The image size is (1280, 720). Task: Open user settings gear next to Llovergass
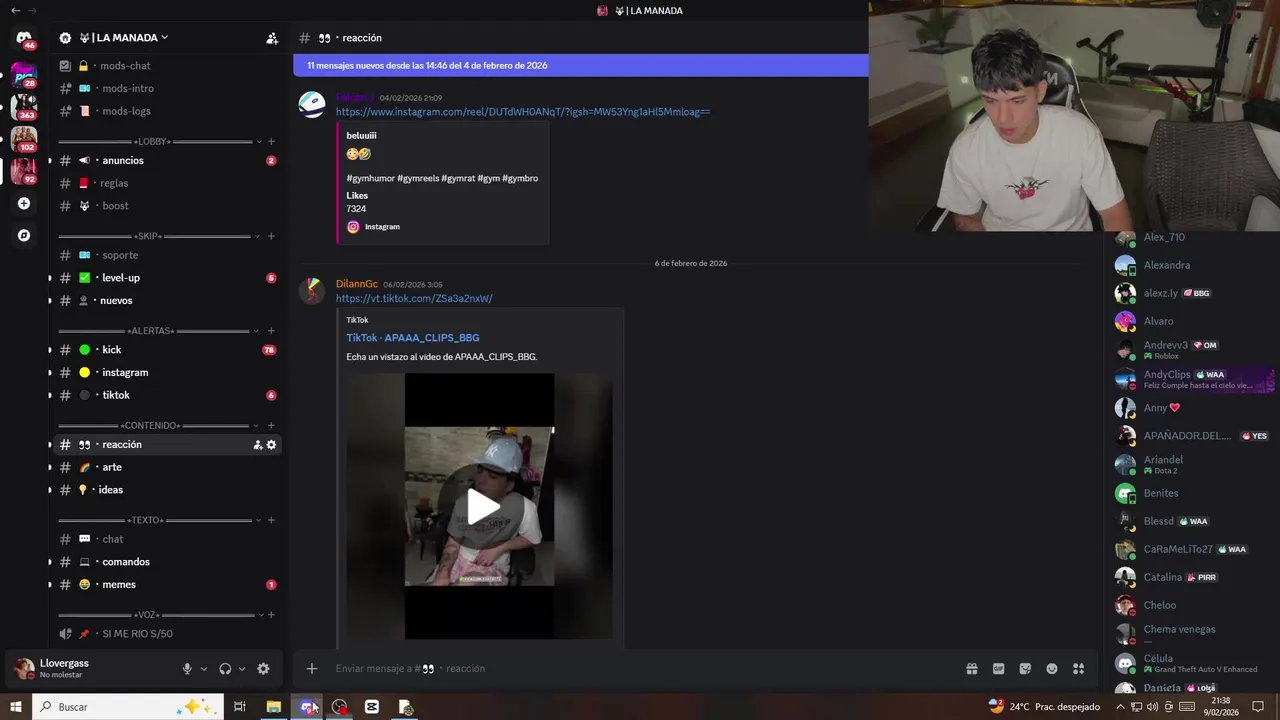[x=263, y=669]
